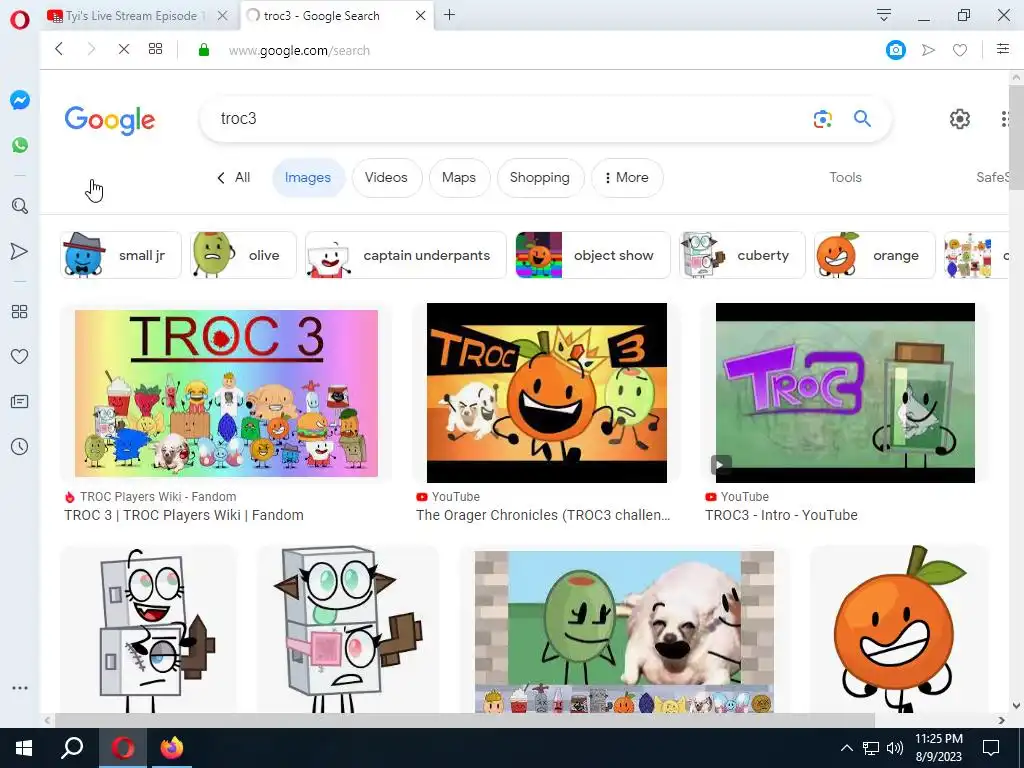Image resolution: width=1024 pixels, height=768 pixels.
Task: Open Messenger in the Opera sidebar
Action: pos(20,100)
